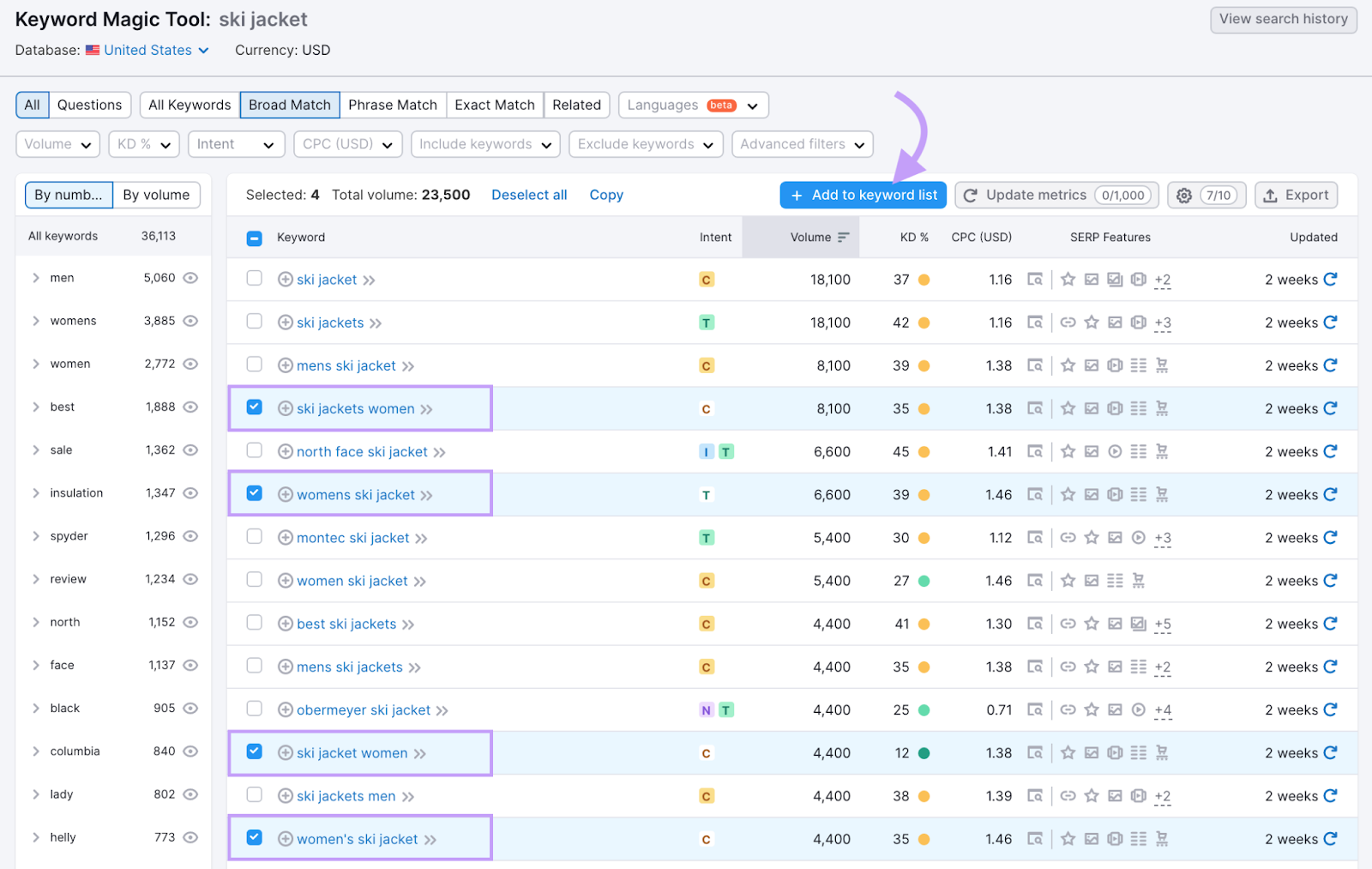Click the Volume column sort icon

(844, 238)
